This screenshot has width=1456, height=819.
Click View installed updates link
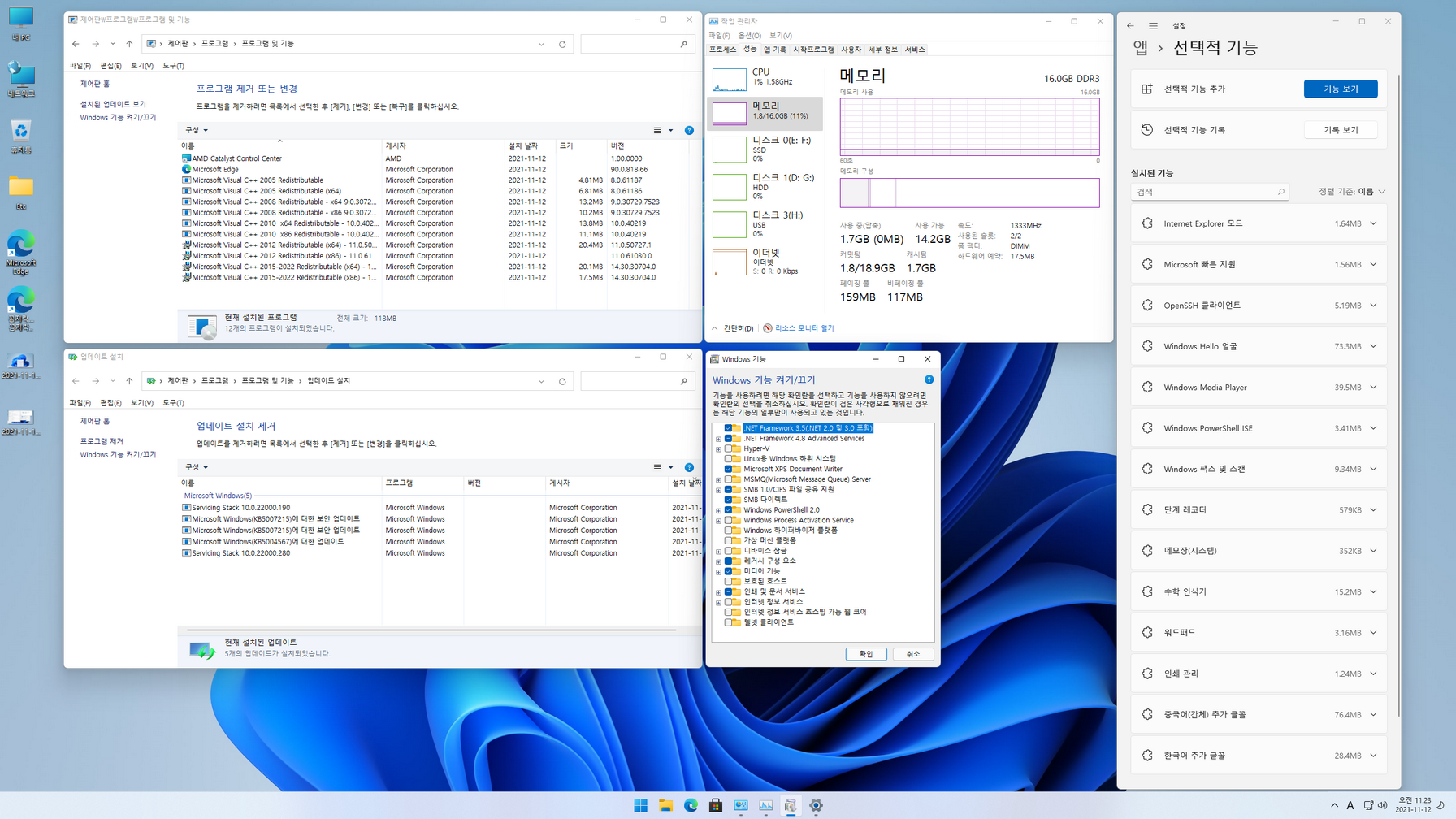(x=112, y=104)
